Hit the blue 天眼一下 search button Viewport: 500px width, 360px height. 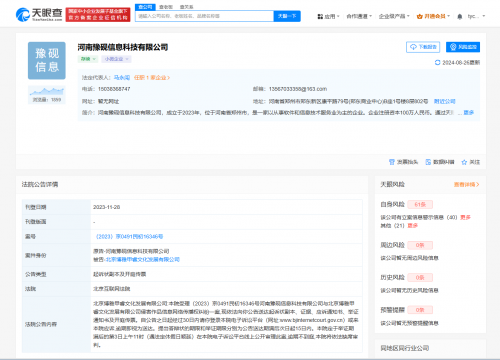pos(287,16)
